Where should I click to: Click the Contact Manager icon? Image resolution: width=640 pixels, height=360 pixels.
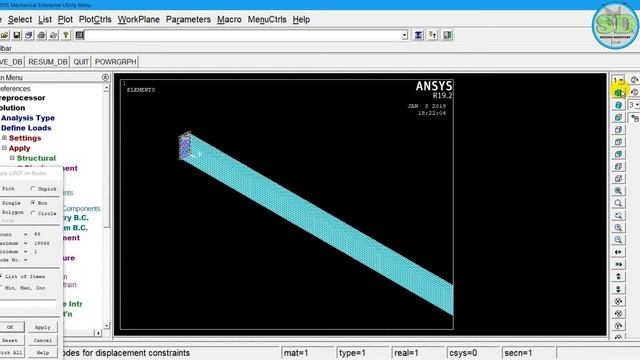coord(447,35)
